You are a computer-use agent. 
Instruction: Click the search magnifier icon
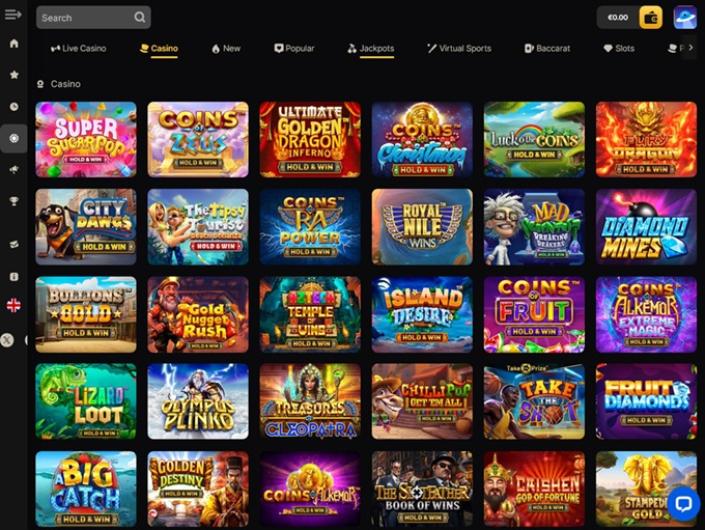coord(140,18)
